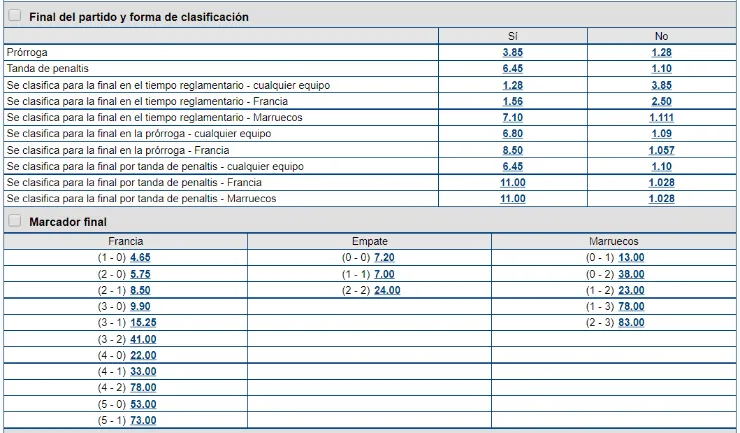The width and height of the screenshot is (740, 433).
Task: Click Sí 11.00 for penaltis Marruecos
Action: point(512,199)
